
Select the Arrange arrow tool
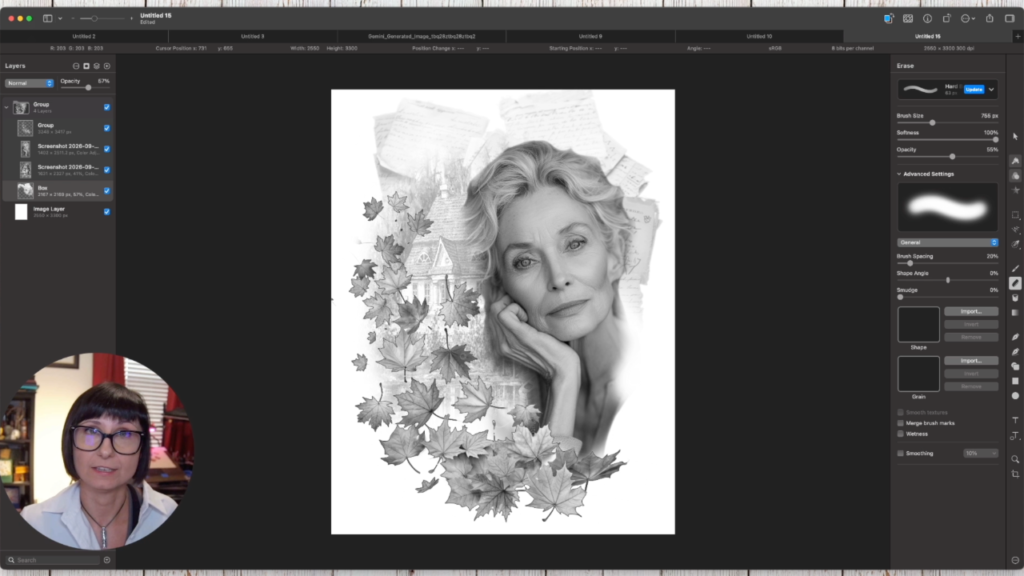[1015, 136]
